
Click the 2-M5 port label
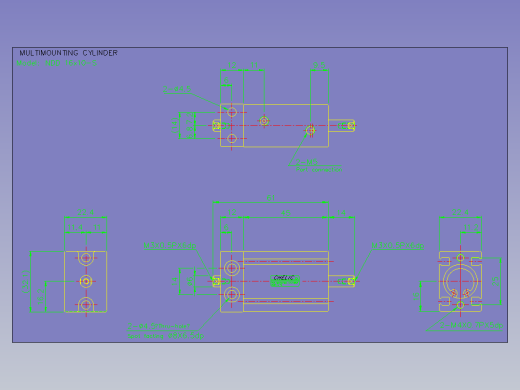point(307,162)
